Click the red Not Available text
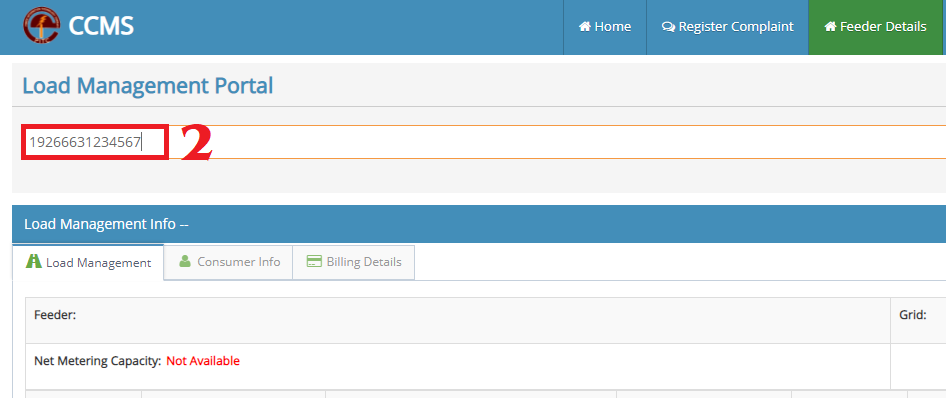 point(203,361)
